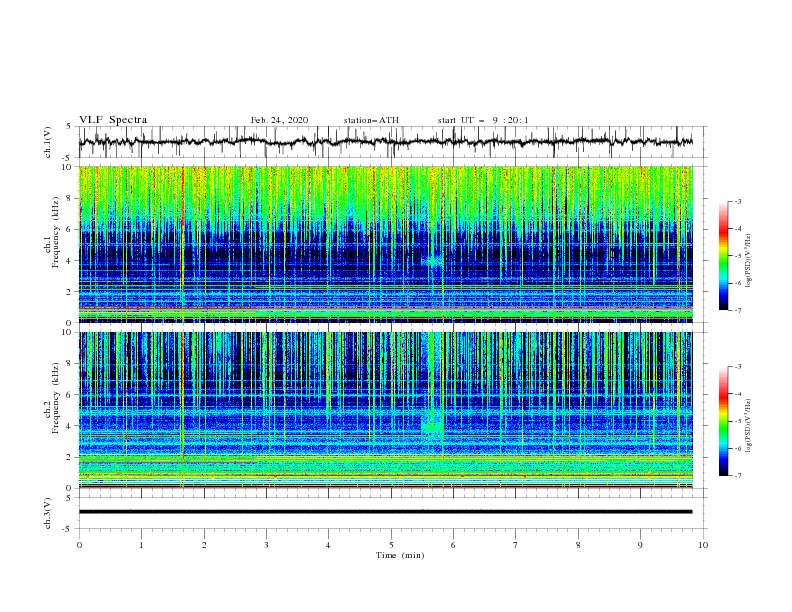
Task: Click the "-3" label on ch.1 colorbar
Action: point(738,201)
